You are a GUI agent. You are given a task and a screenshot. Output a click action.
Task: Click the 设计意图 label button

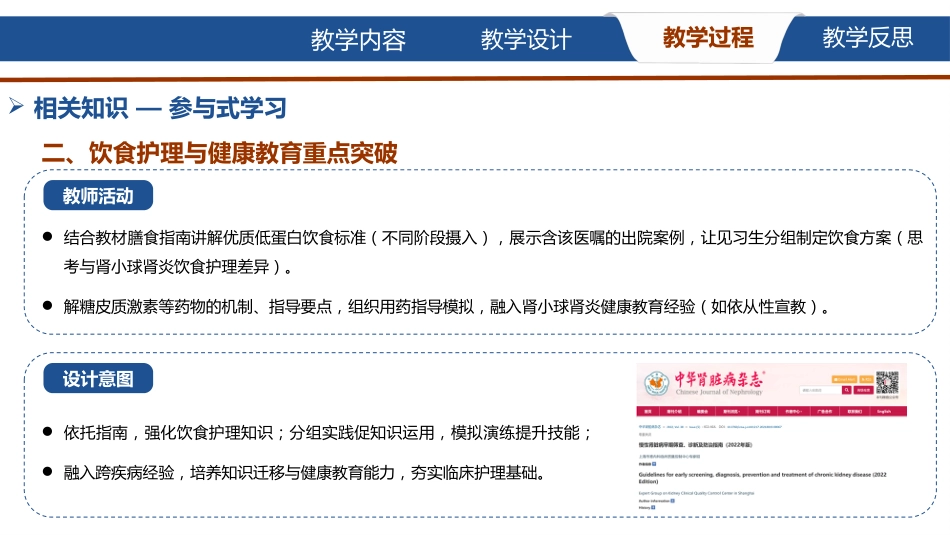point(98,379)
